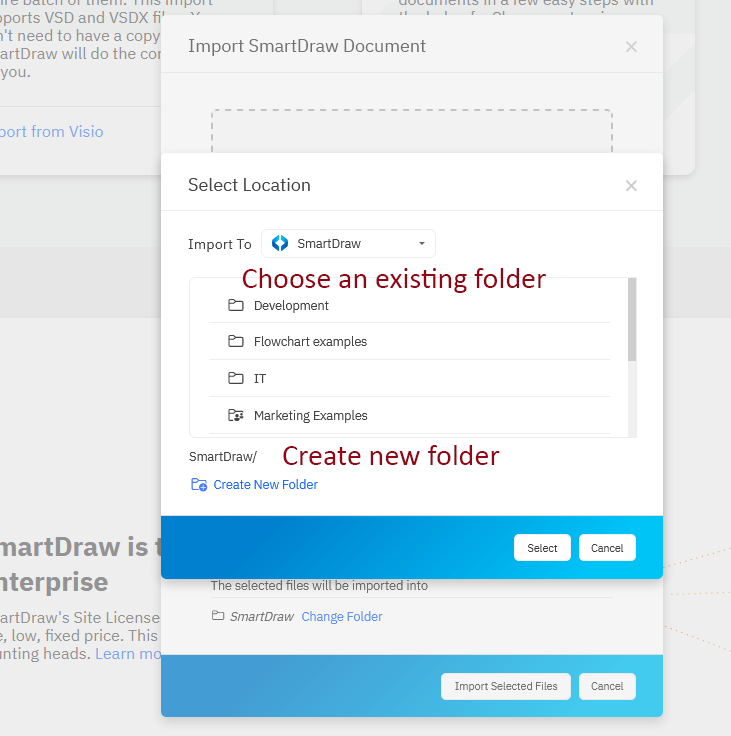Click folder icon beside SmartDraw destination
This screenshot has height=736, width=731.
218,616
